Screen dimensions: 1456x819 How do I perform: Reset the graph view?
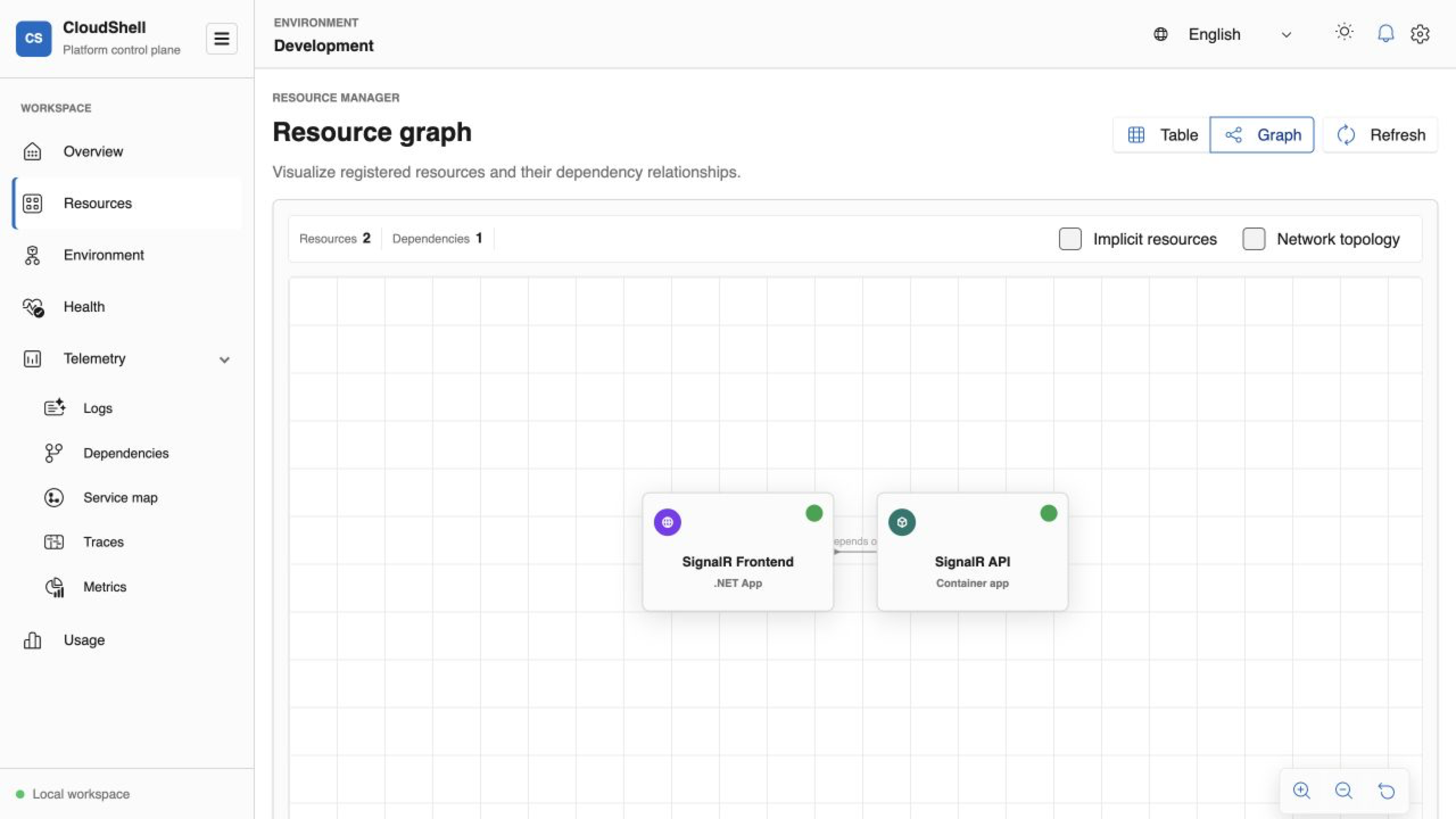coord(1386,791)
